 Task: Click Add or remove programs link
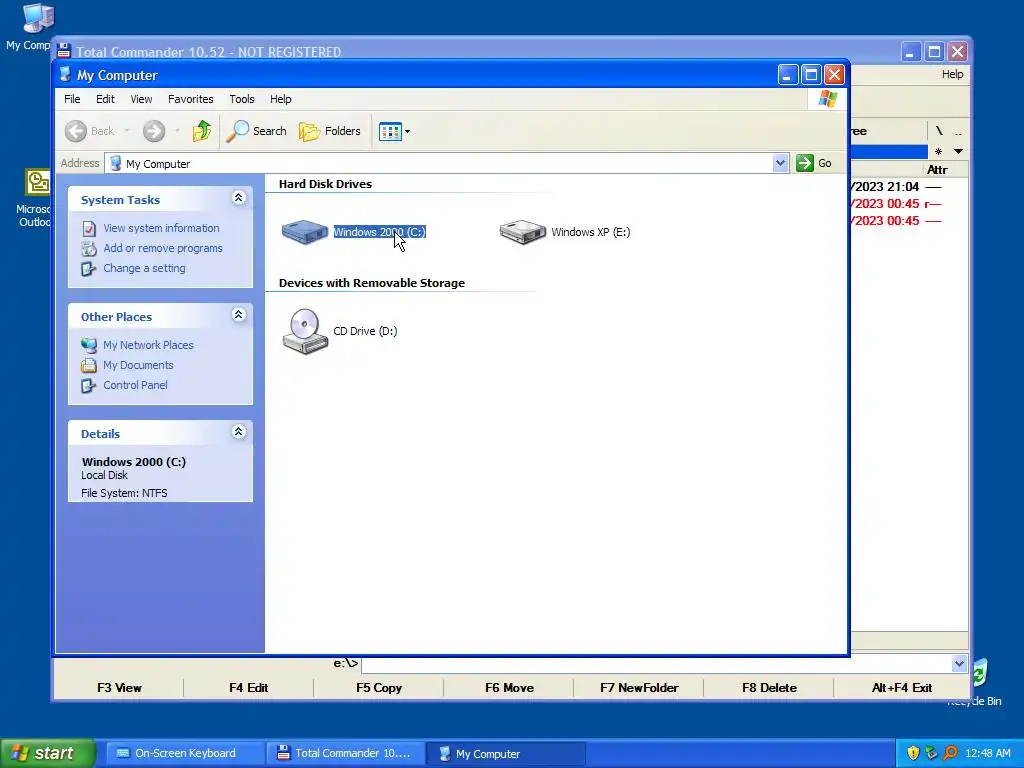pyautogui.click(x=163, y=248)
